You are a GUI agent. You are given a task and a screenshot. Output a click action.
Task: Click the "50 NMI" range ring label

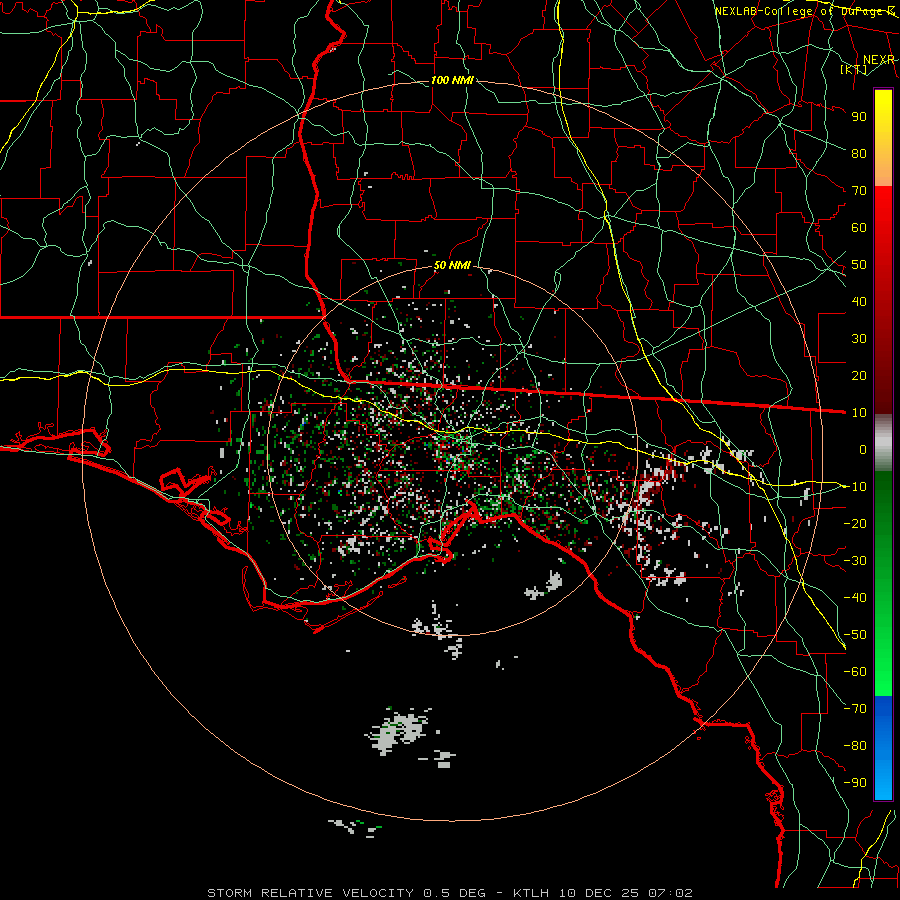pyautogui.click(x=452, y=265)
